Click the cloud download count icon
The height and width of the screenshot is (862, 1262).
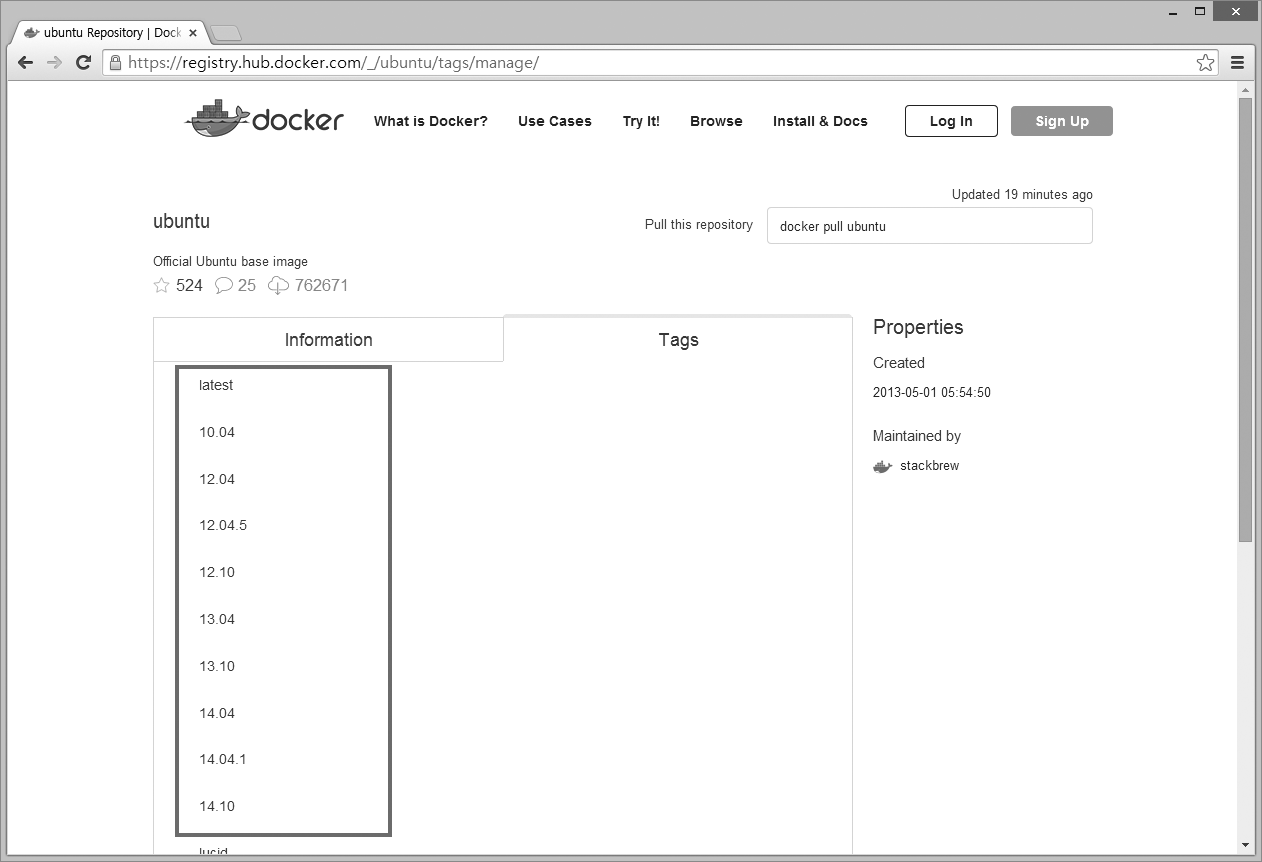click(x=278, y=286)
